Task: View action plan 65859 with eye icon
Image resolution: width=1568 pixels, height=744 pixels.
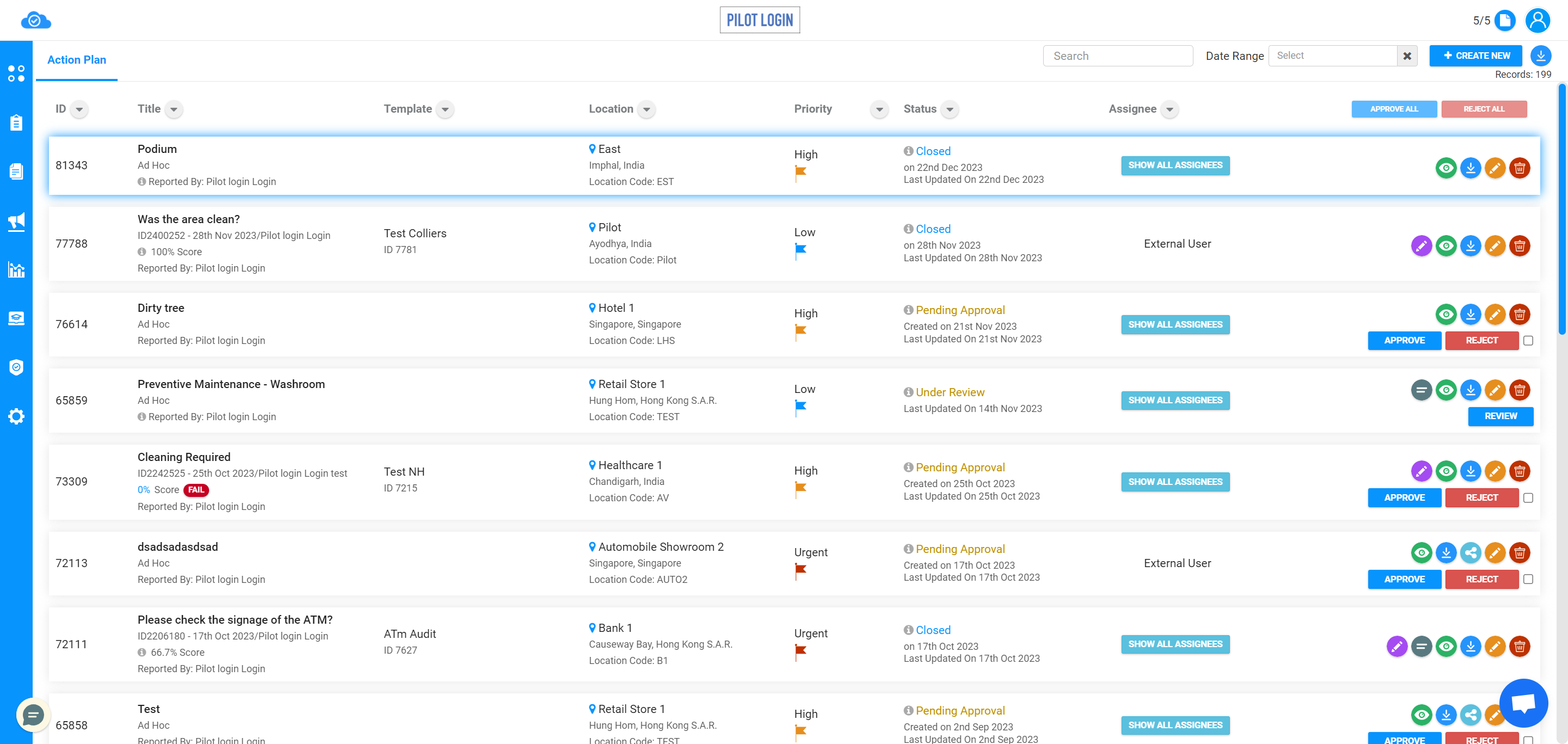Action: [1445, 390]
